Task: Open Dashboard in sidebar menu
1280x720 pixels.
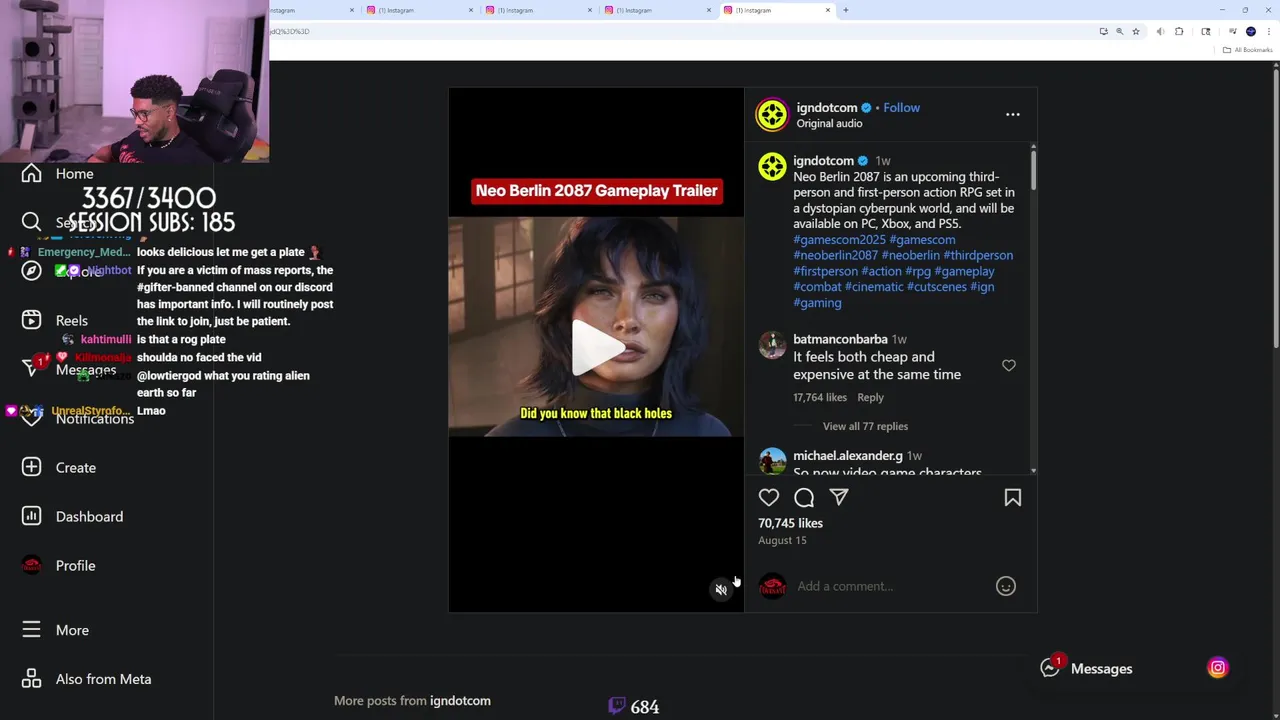Action: click(x=89, y=516)
